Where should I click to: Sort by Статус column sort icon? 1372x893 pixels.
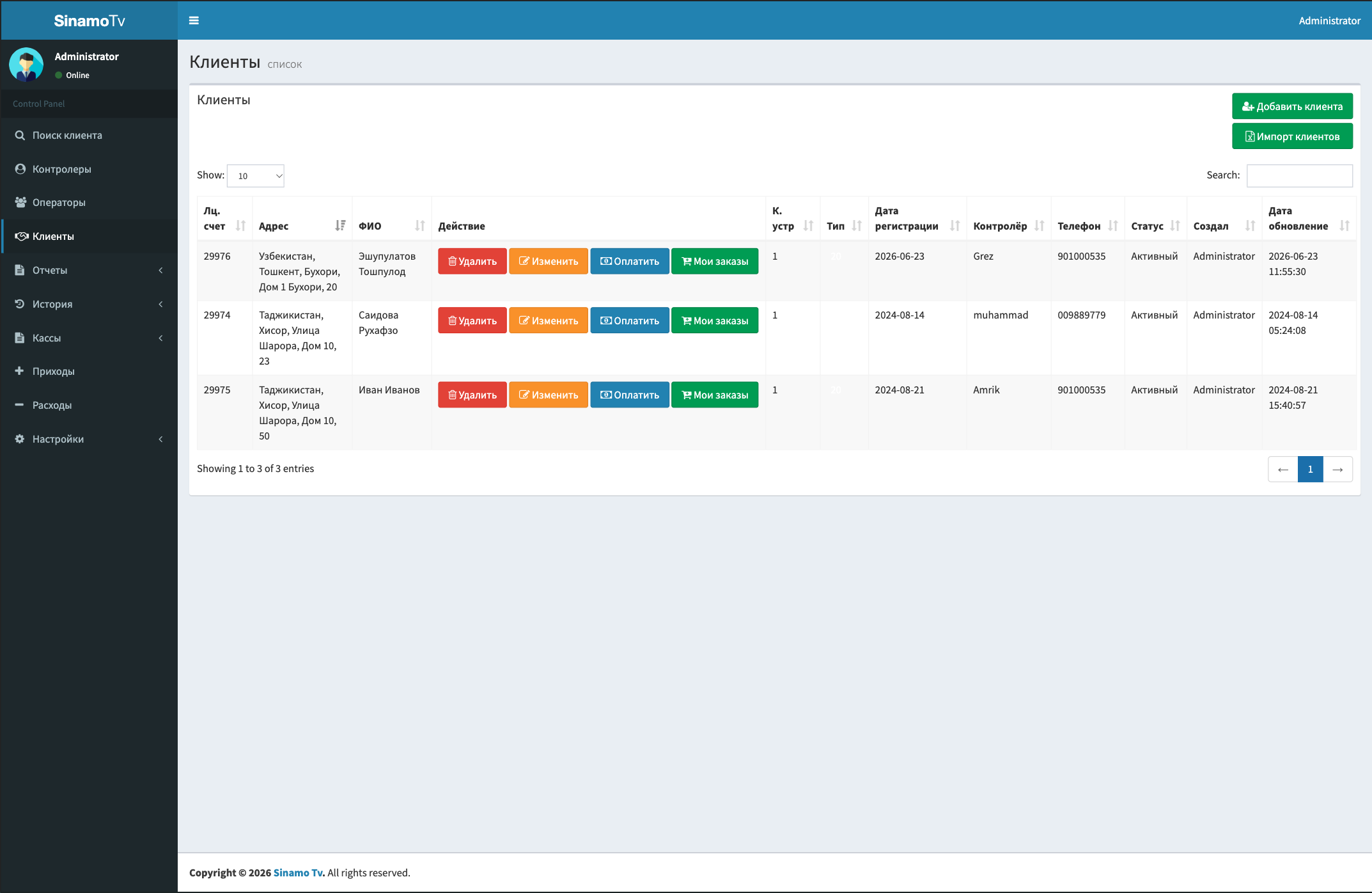[x=1175, y=226]
